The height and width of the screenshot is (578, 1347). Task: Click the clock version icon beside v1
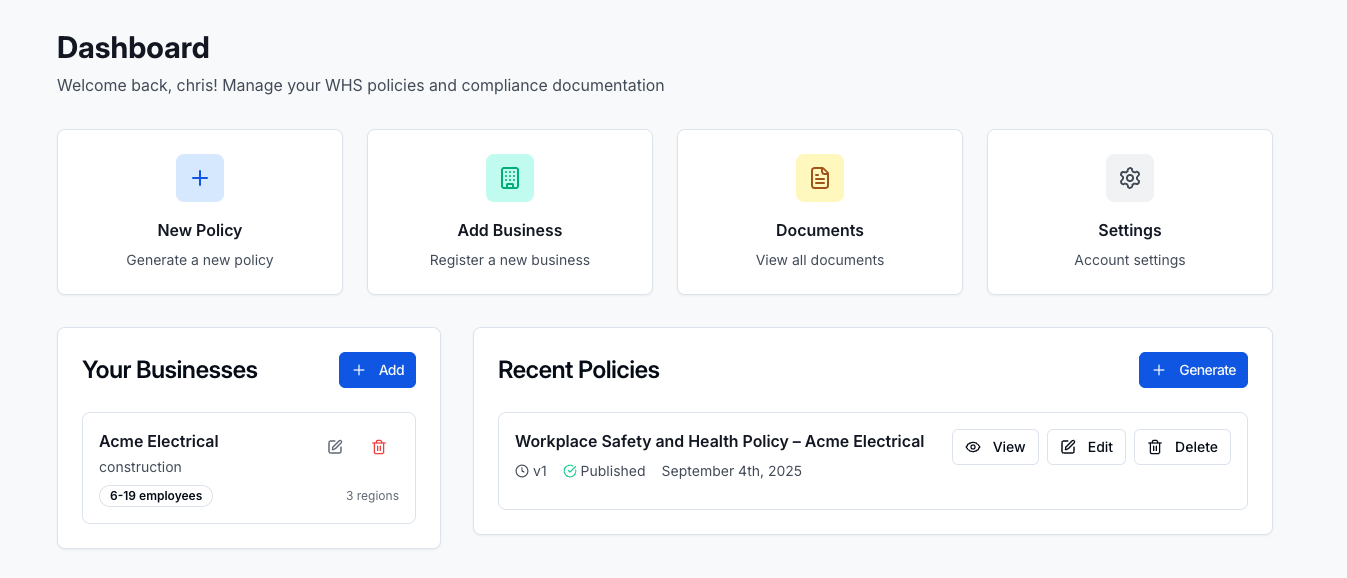(x=522, y=471)
